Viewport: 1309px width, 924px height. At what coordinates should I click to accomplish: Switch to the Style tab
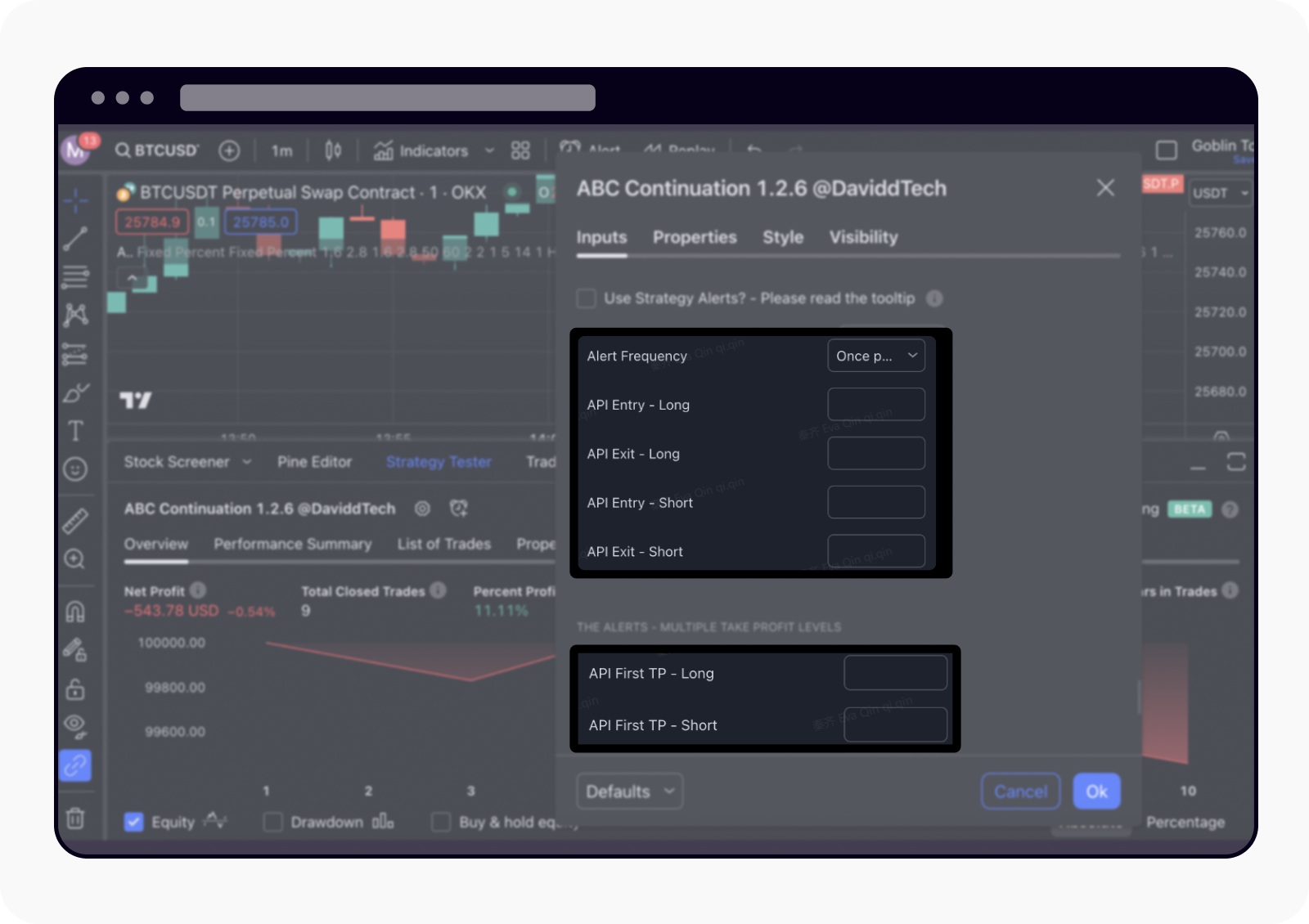point(783,237)
